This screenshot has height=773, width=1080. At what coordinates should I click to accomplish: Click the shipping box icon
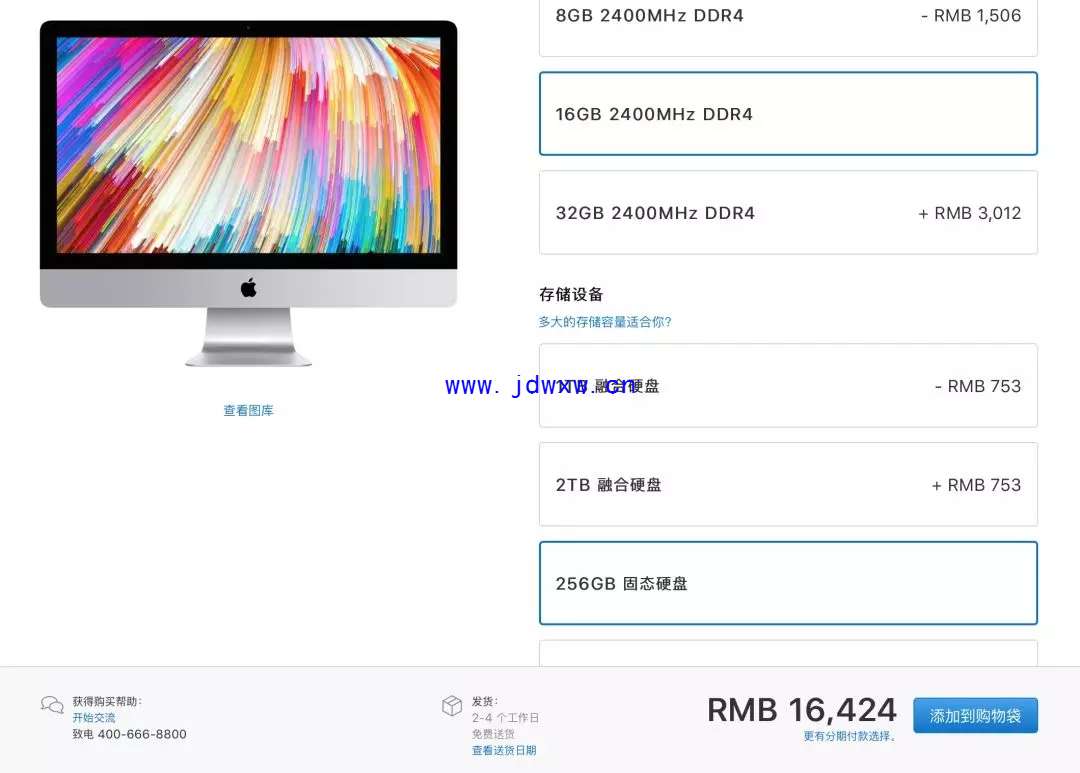452,705
